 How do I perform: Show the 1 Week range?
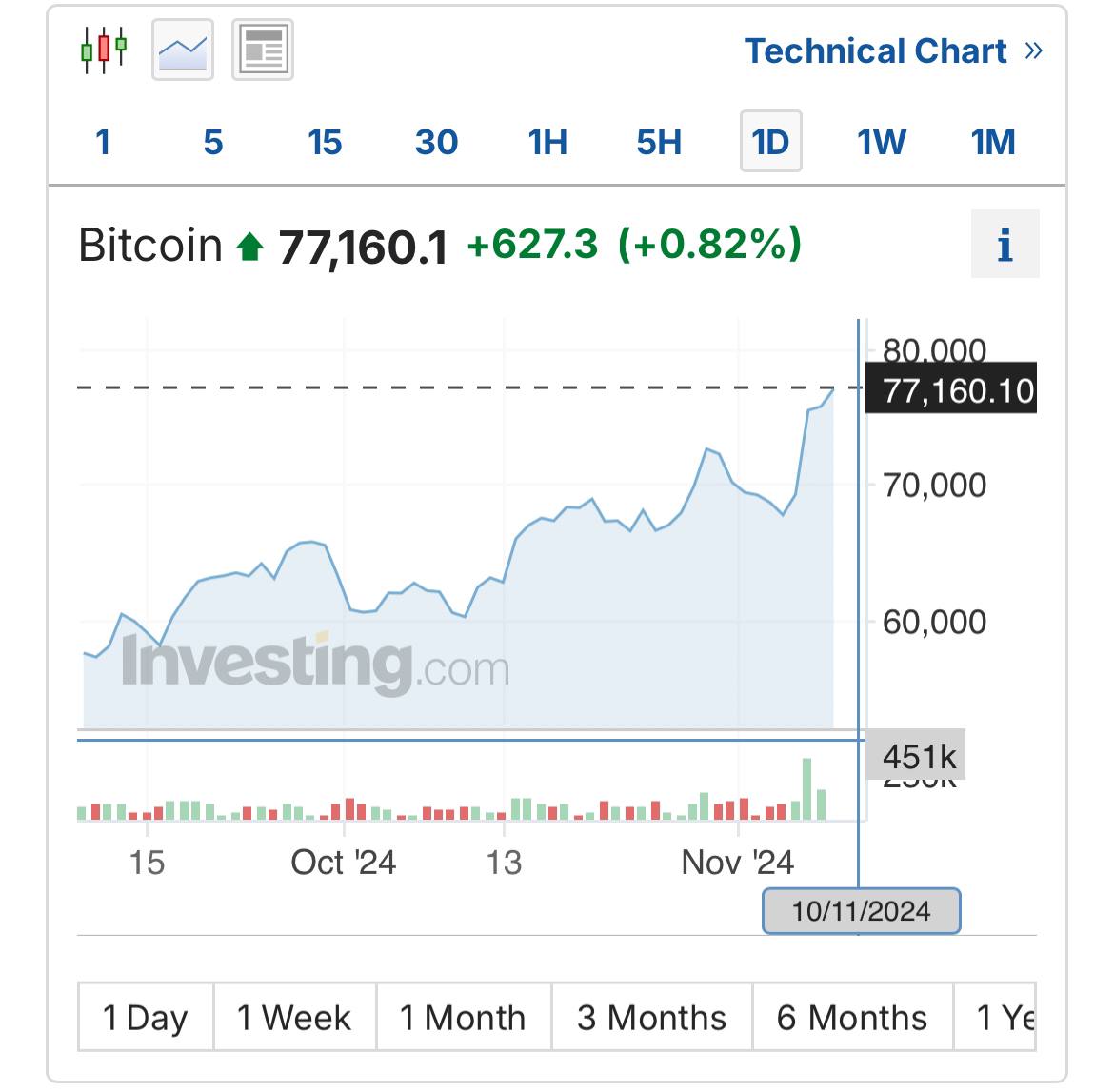(294, 1018)
